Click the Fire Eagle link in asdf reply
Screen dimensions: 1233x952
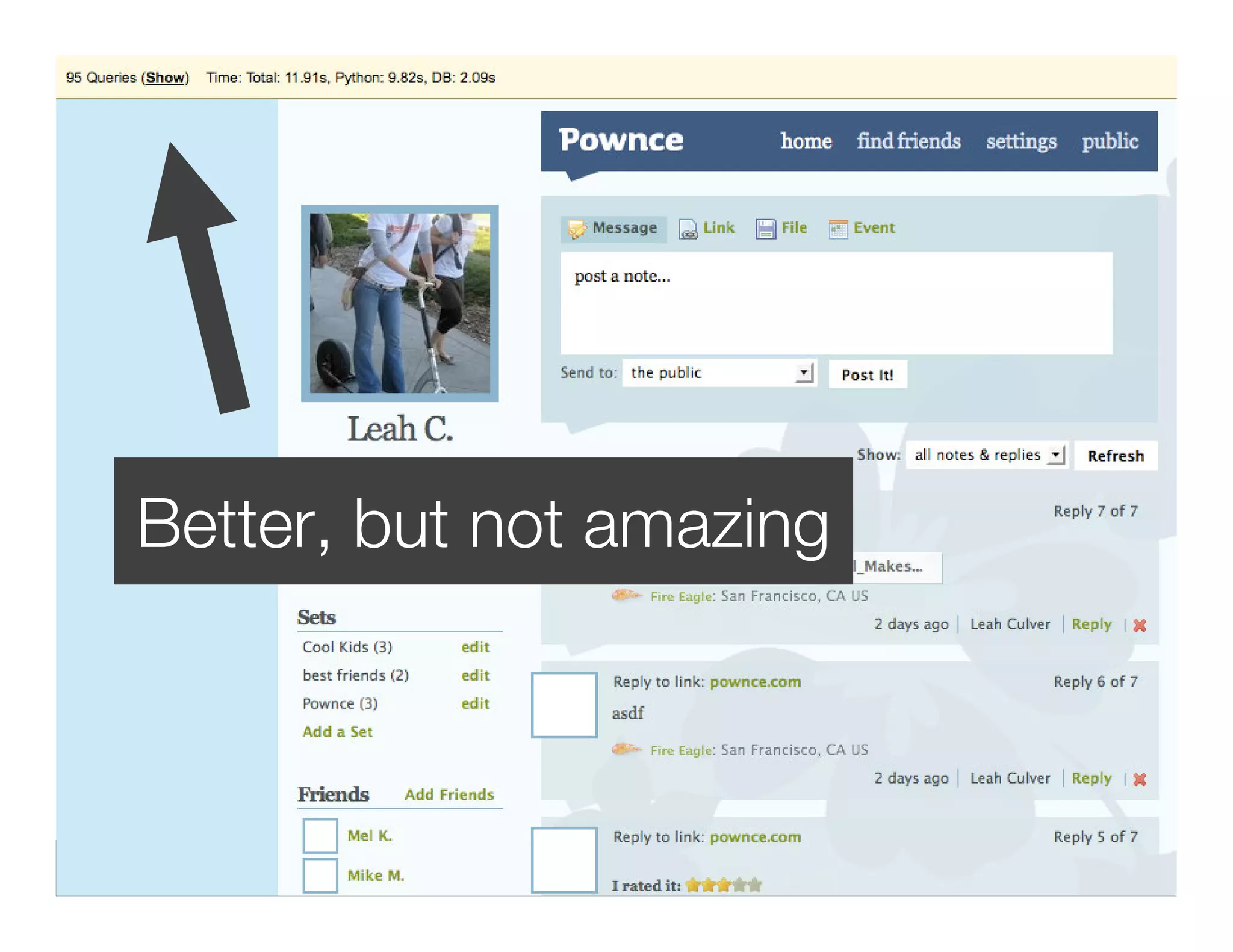[682, 750]
